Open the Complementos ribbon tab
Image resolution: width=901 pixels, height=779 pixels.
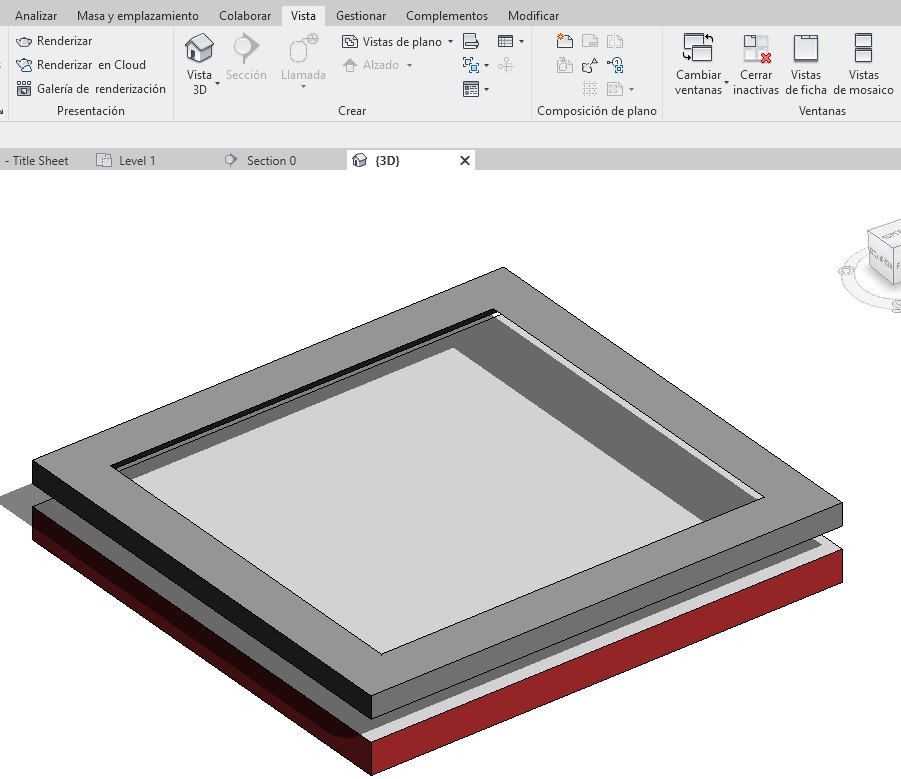pyautogui.click(x=447, y=16)
